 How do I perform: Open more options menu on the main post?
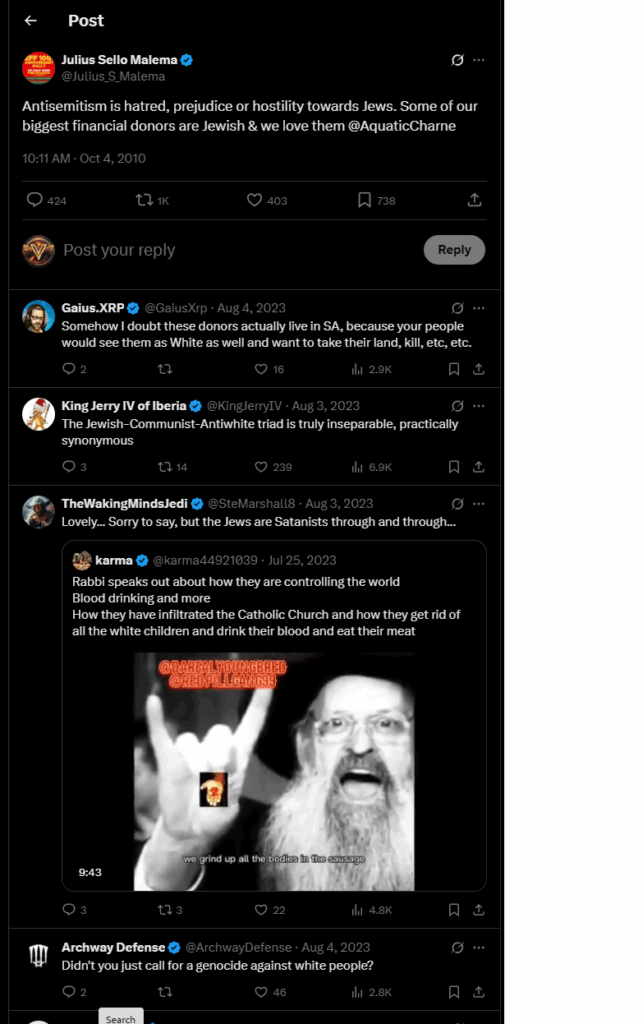(479, 60)
